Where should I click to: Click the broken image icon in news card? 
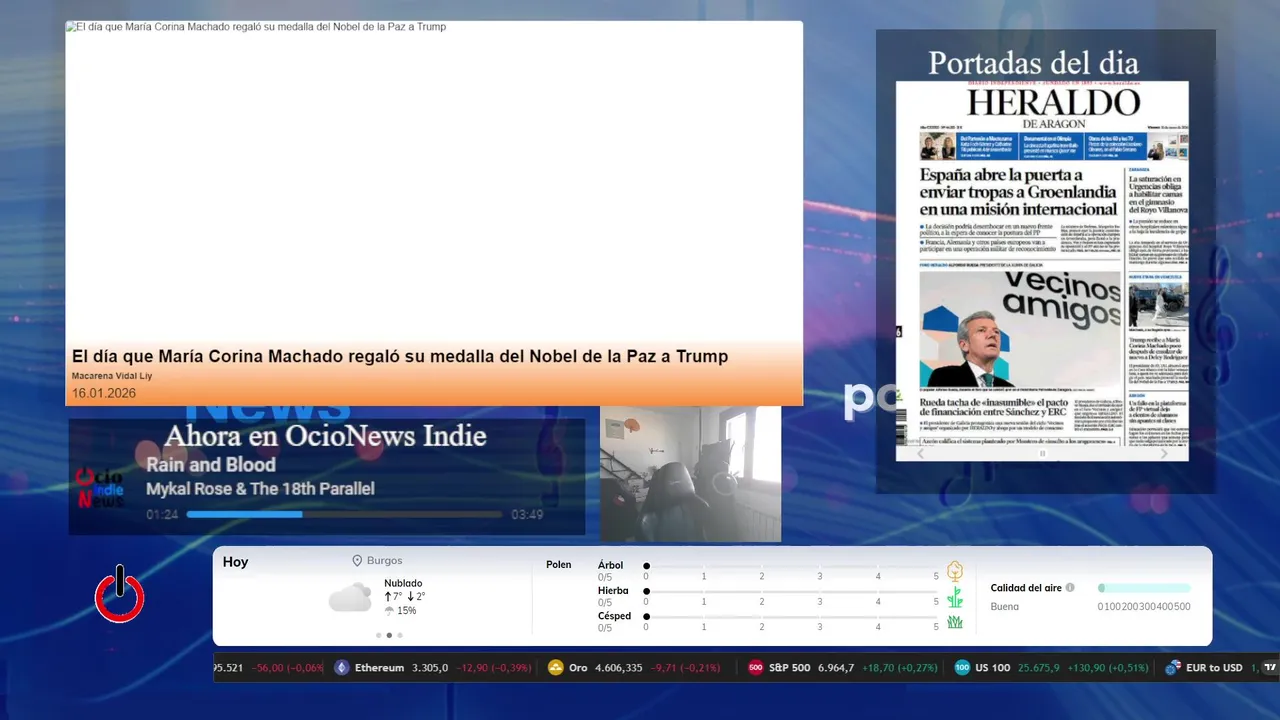[71, 27]
